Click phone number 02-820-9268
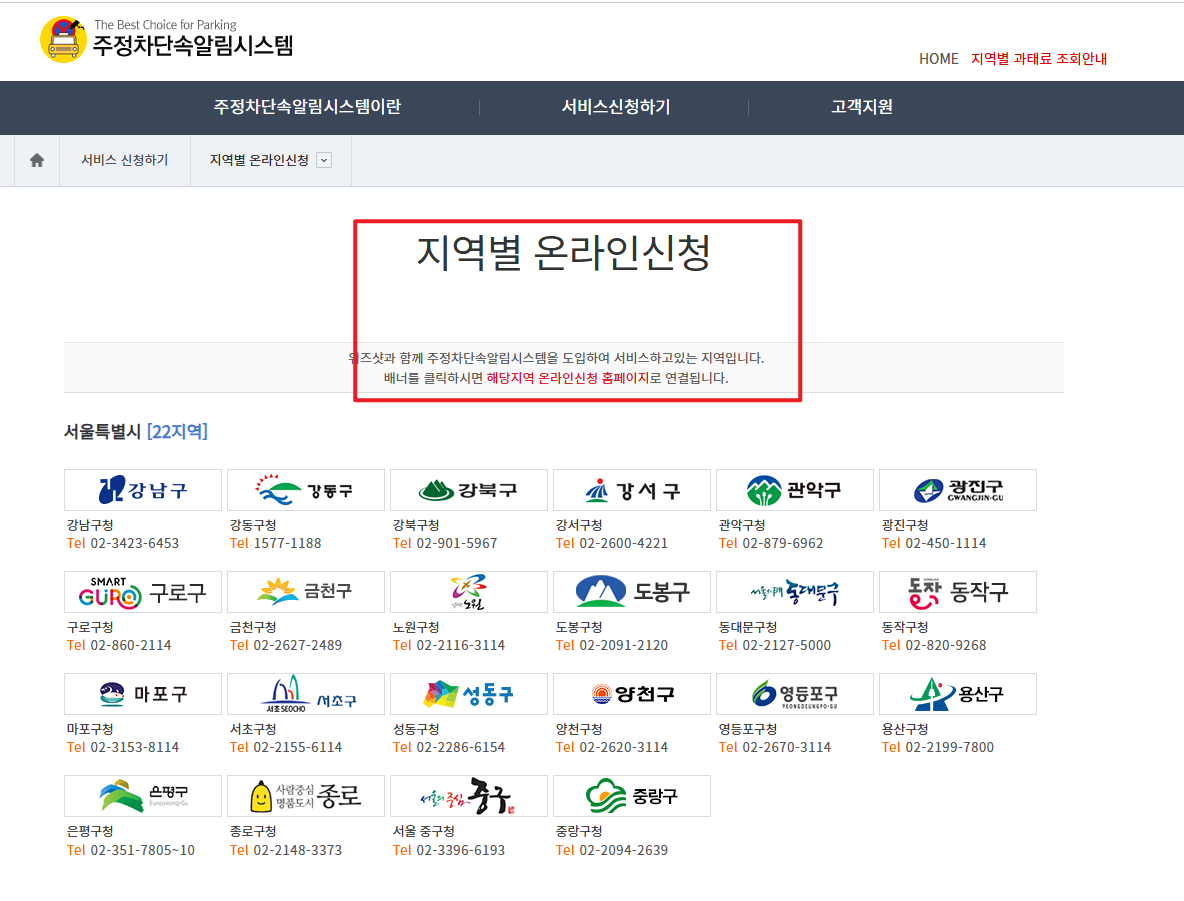This screenshot has width=1184, height=901. pyautogui.click(x=946, y=645)
